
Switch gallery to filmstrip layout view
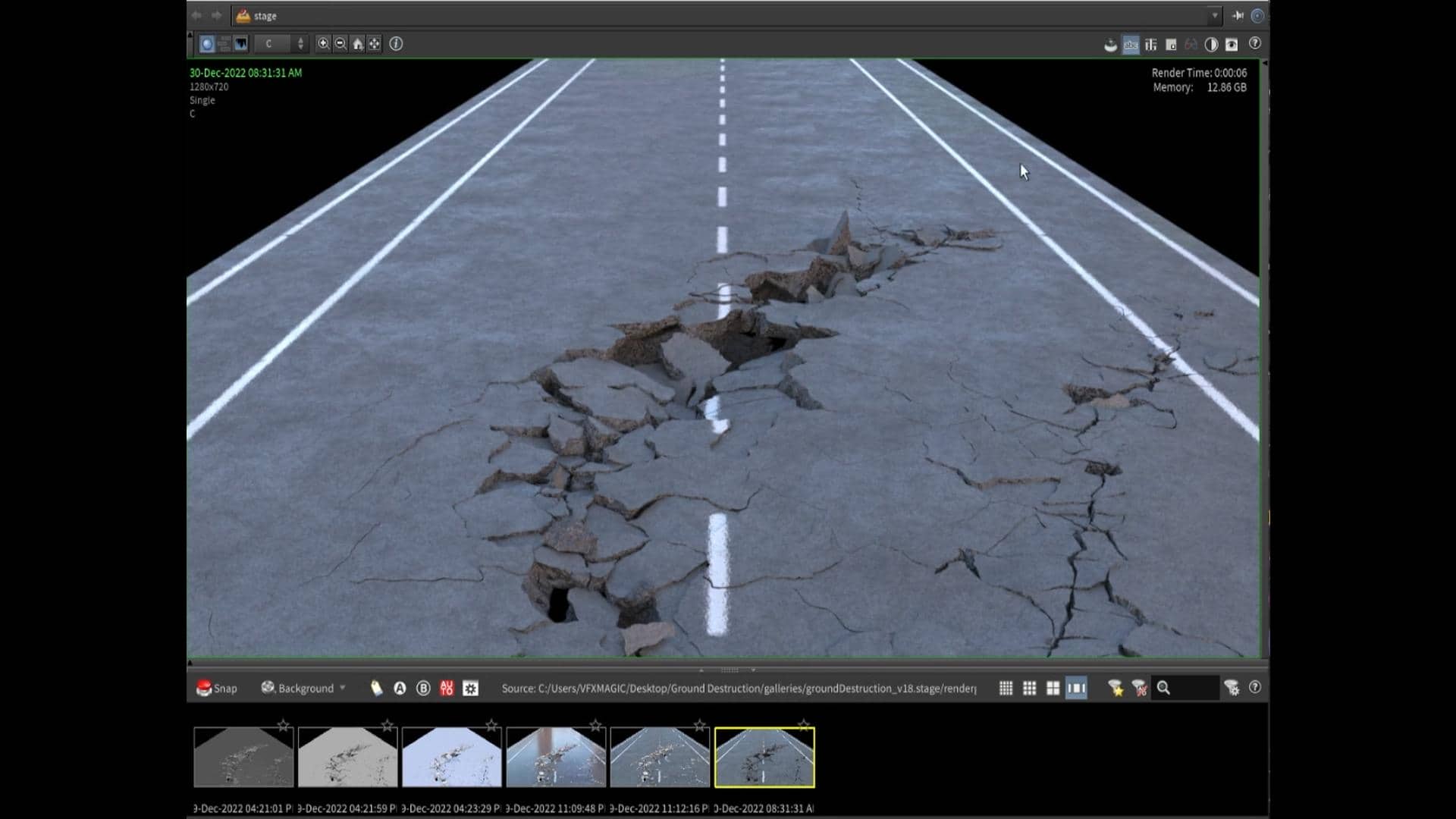tap(1076, 688)
